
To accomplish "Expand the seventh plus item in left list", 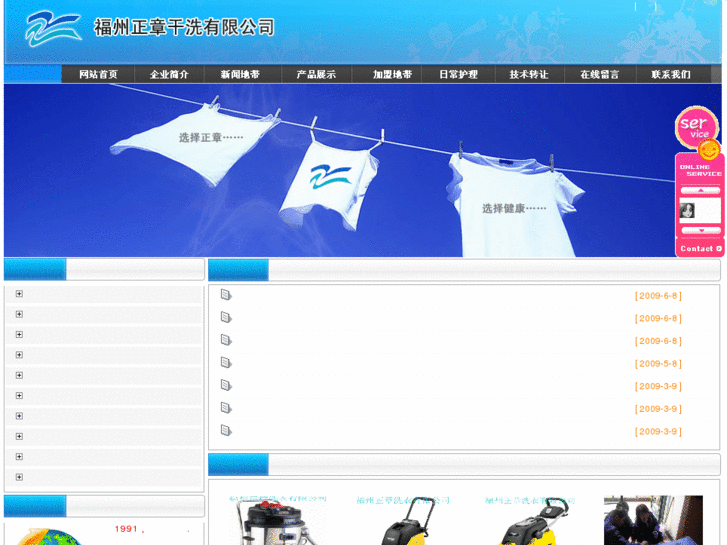I will 19,416.
